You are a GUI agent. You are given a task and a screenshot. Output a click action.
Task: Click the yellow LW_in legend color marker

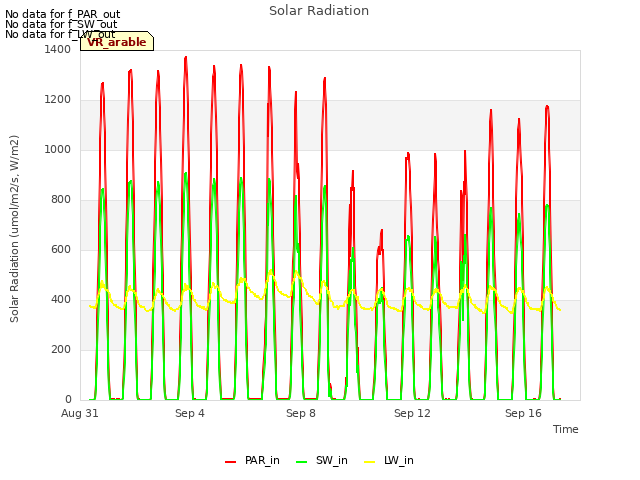tap(369, 462)
